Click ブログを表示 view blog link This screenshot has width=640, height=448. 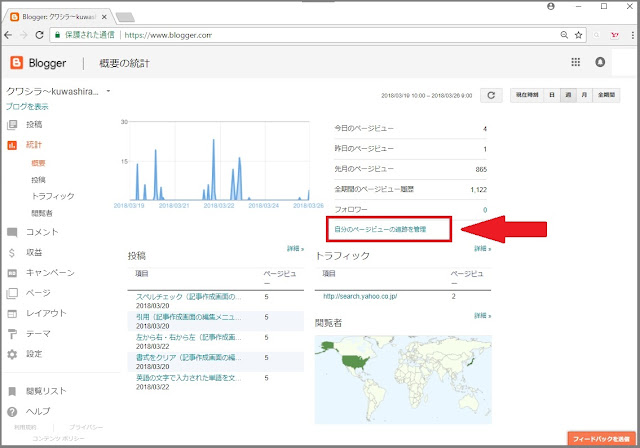27,107
